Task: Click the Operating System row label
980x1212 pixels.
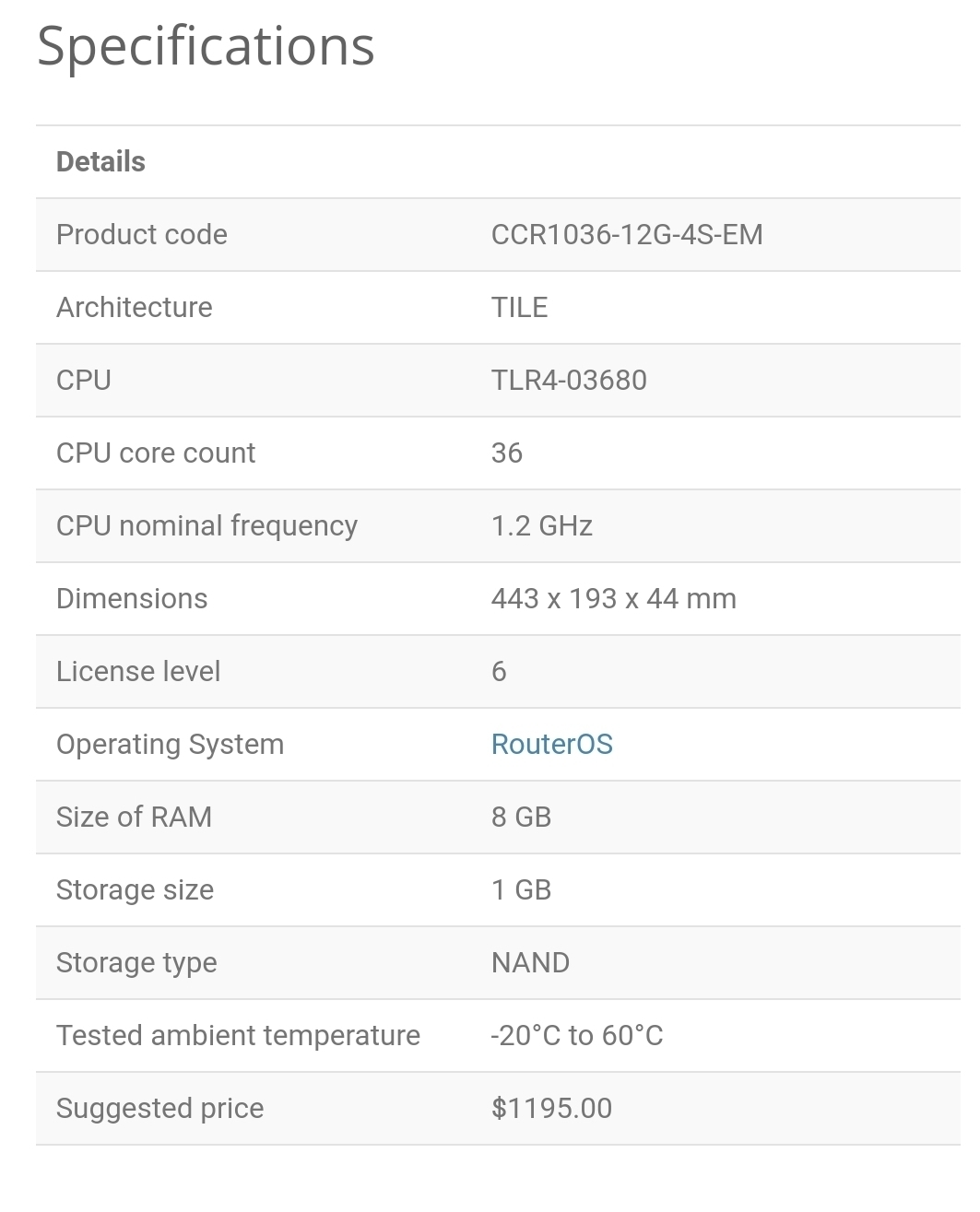Action: pyautogui.click(x=170, y=744)
